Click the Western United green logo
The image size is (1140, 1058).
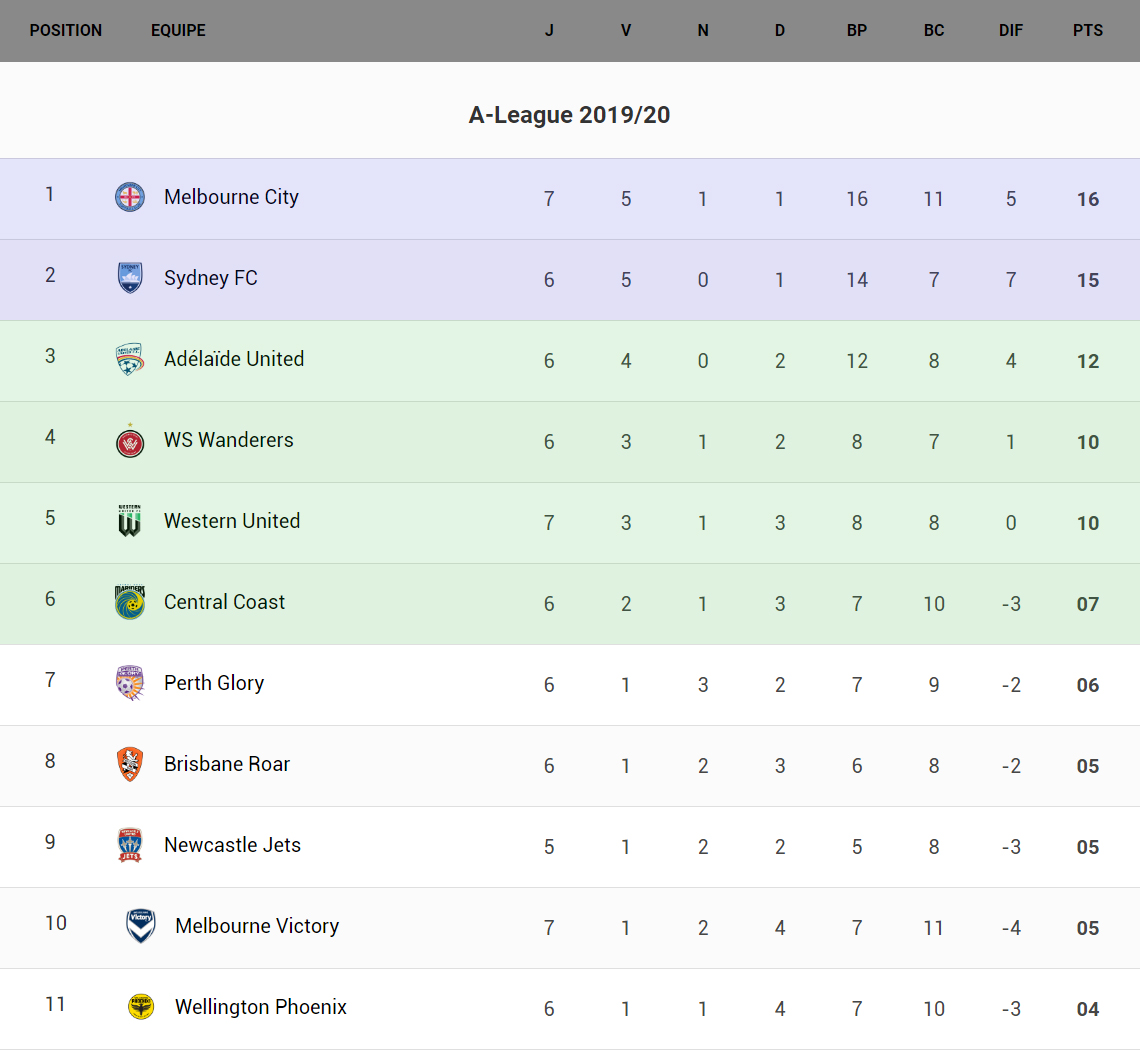(x=130, y=521)
